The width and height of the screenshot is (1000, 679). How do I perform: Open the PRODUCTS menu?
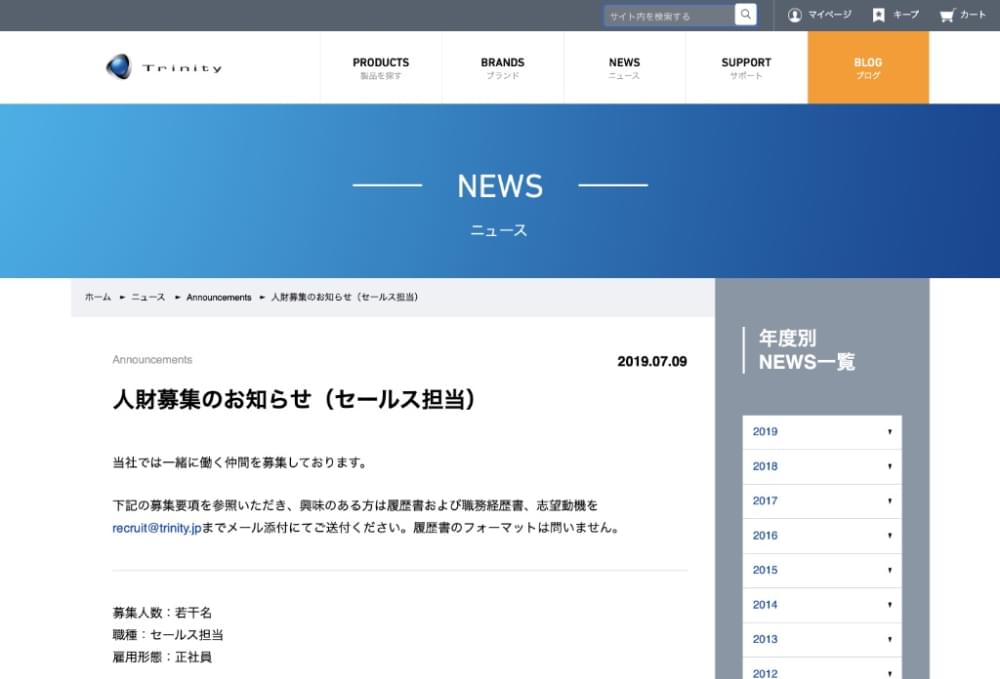click(381, 68)
